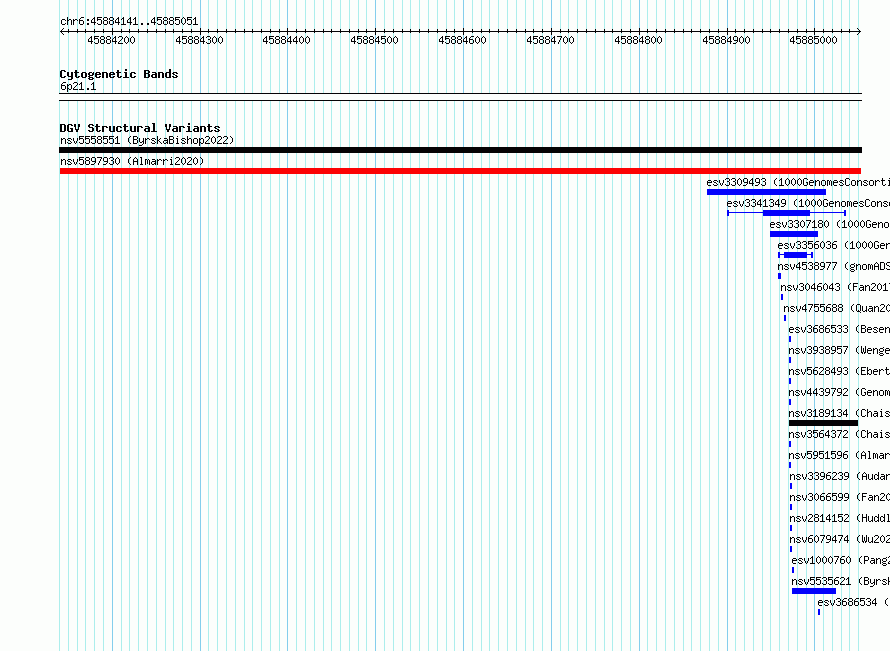Click ruler position 45884400
890x651 pixels.
coord(287,40)
